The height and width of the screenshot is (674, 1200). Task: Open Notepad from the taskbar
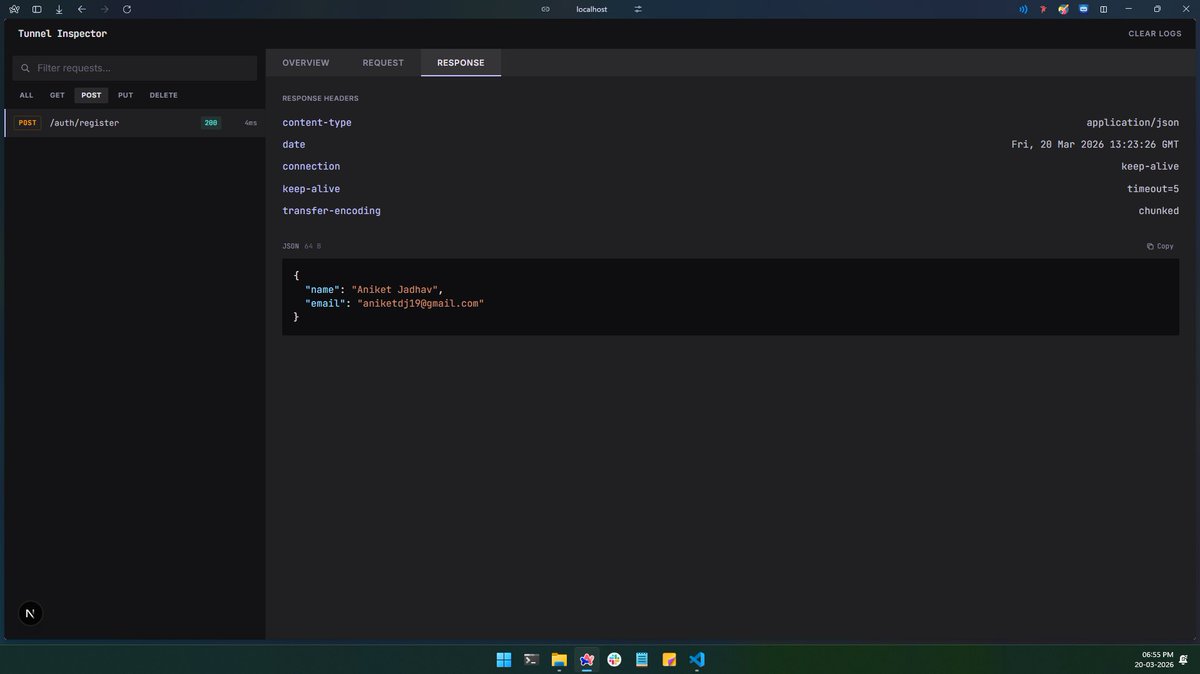pos(642,660)
